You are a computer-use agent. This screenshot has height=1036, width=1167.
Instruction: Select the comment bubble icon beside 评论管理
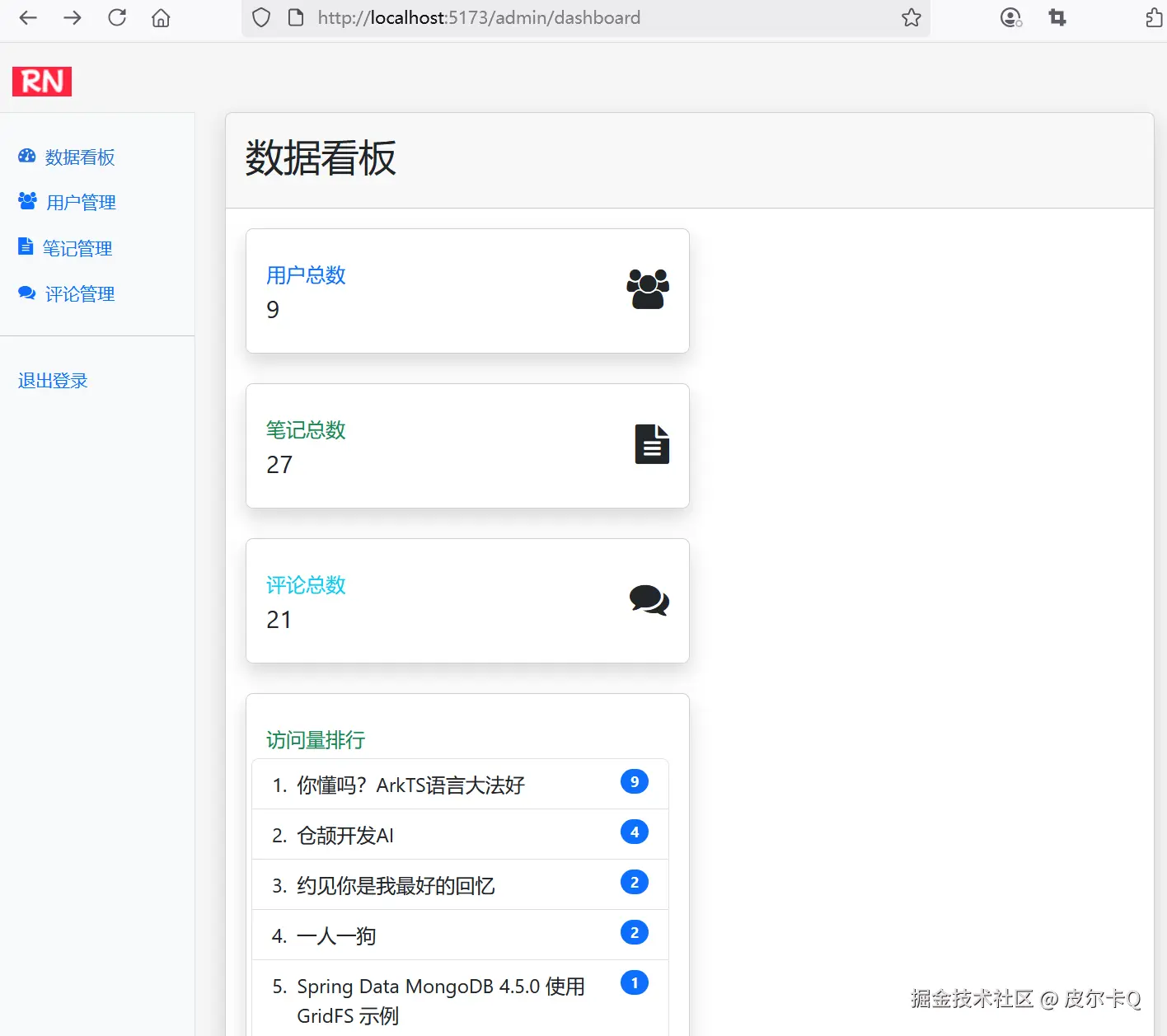click(x=26, y=292)
